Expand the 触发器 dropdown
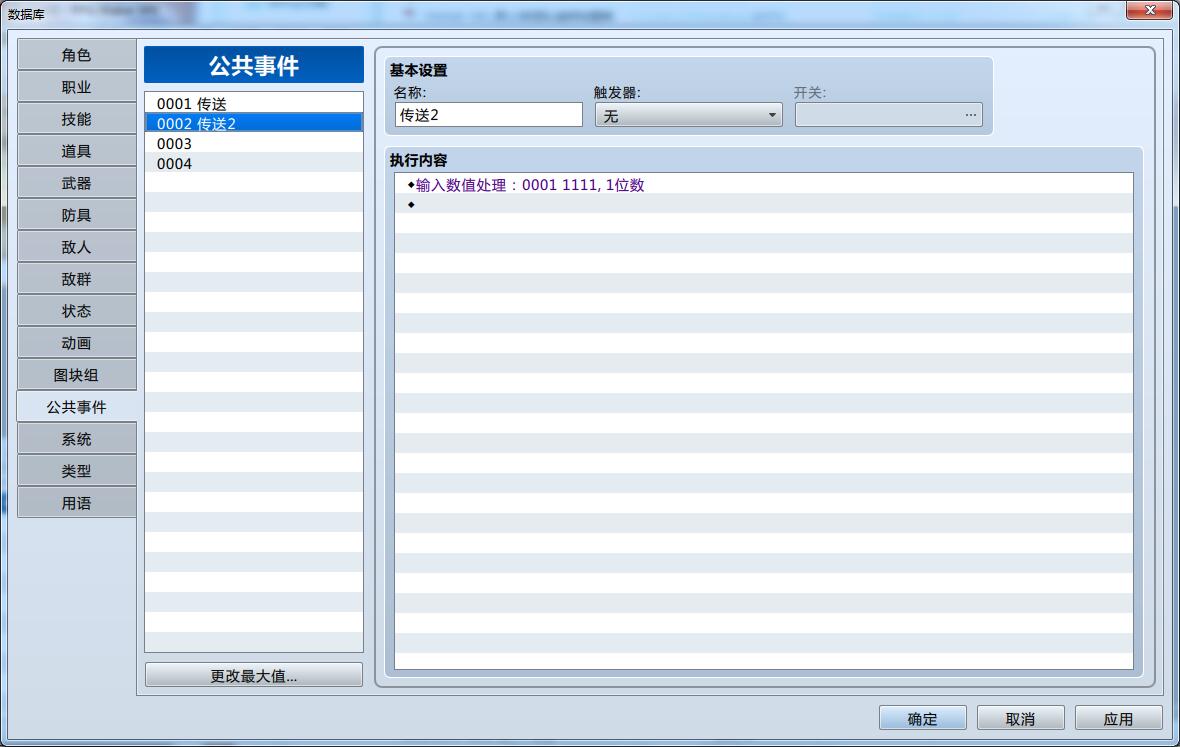The image size is (1180, 747). pos(689,115)
